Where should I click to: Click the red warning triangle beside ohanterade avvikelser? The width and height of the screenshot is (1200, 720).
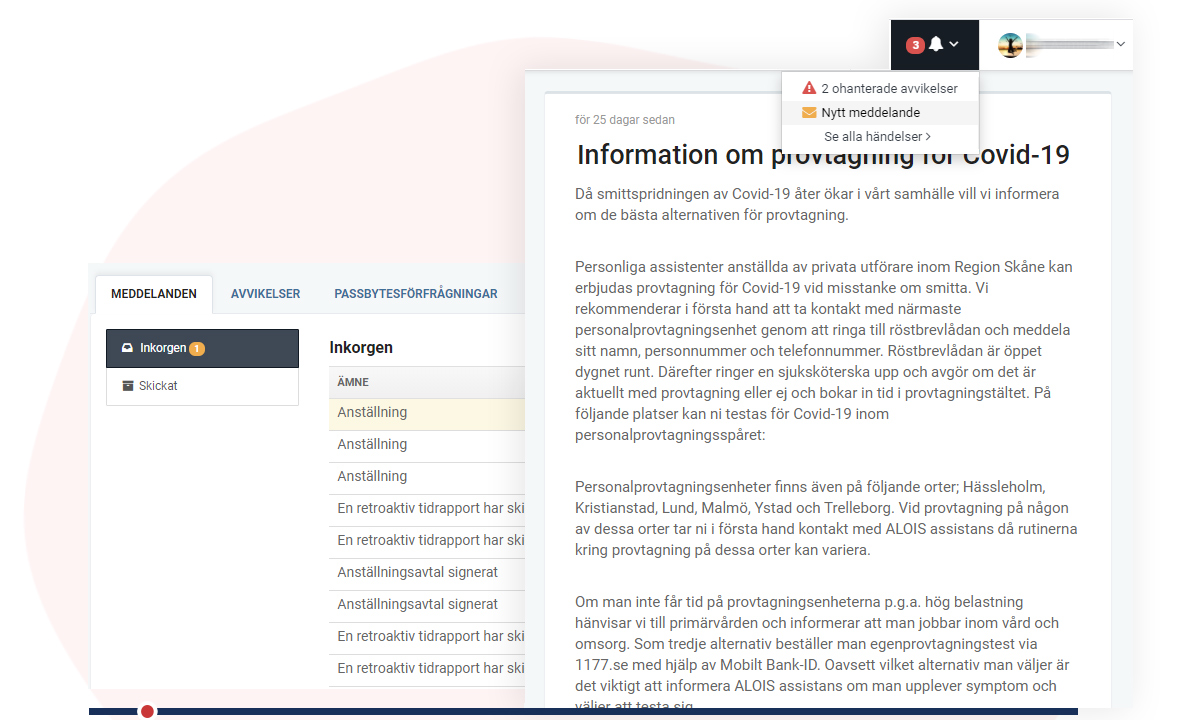(x=808, y=87)
